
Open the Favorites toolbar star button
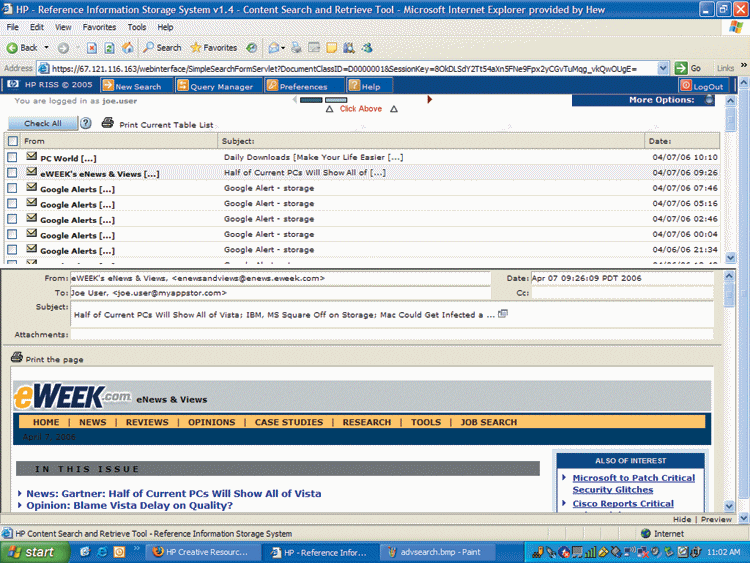[214, 48]
